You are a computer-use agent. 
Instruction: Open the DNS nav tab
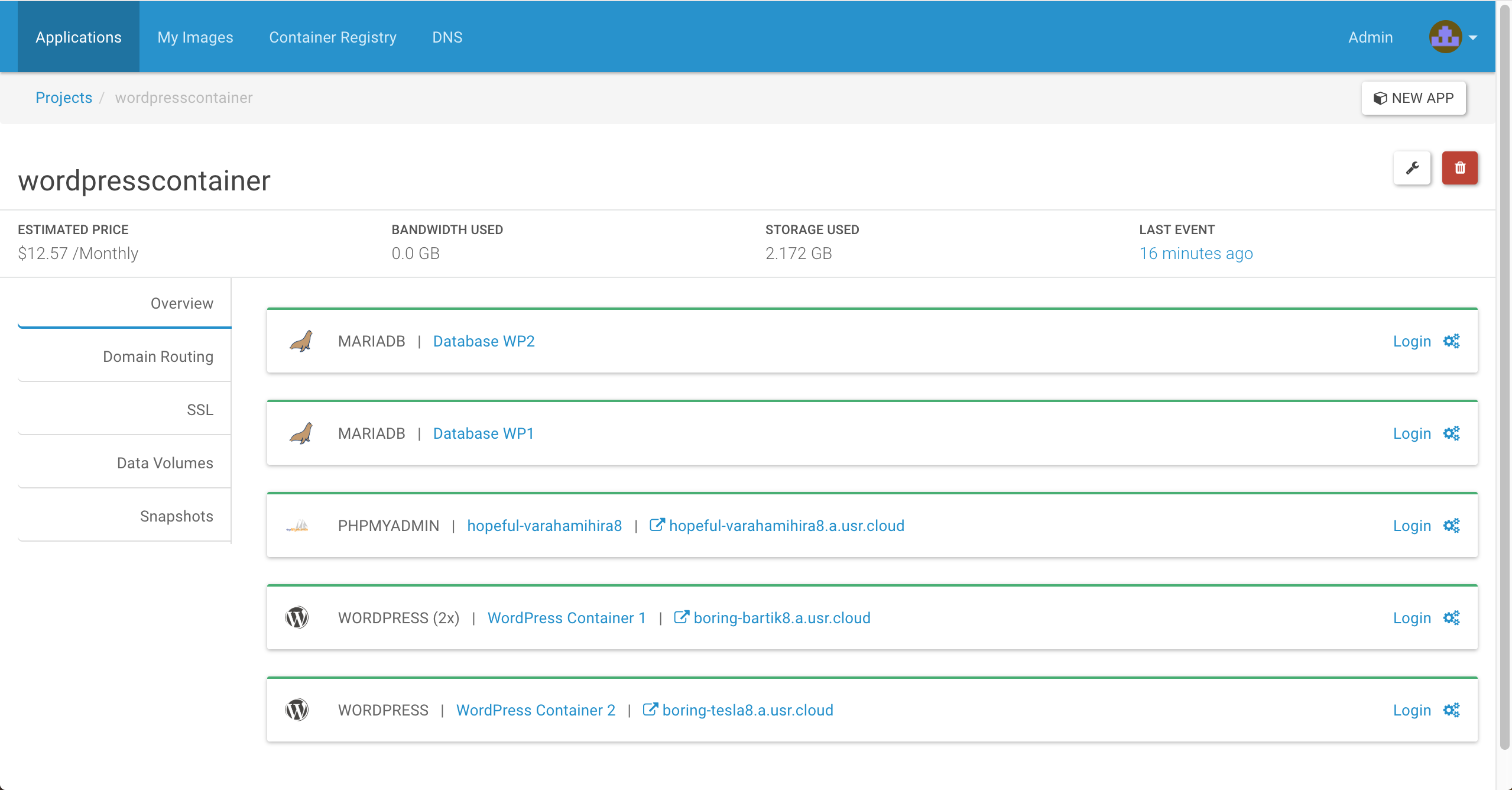pos(447,37)
